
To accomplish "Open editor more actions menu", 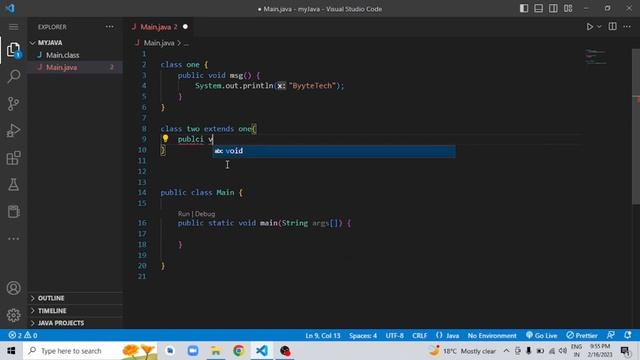I will point(627,27).
